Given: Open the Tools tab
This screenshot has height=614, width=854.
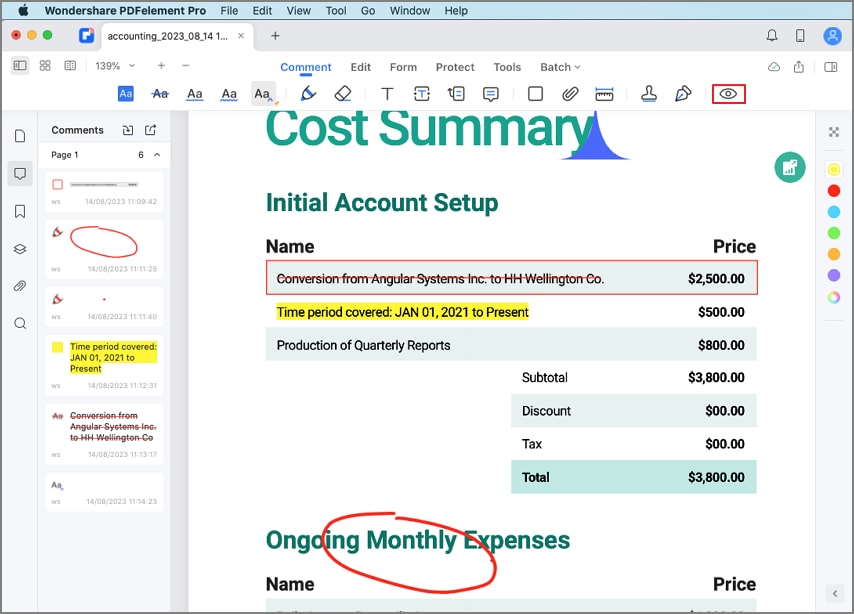Looking at the screenshot, I should [x=507, y=67].
